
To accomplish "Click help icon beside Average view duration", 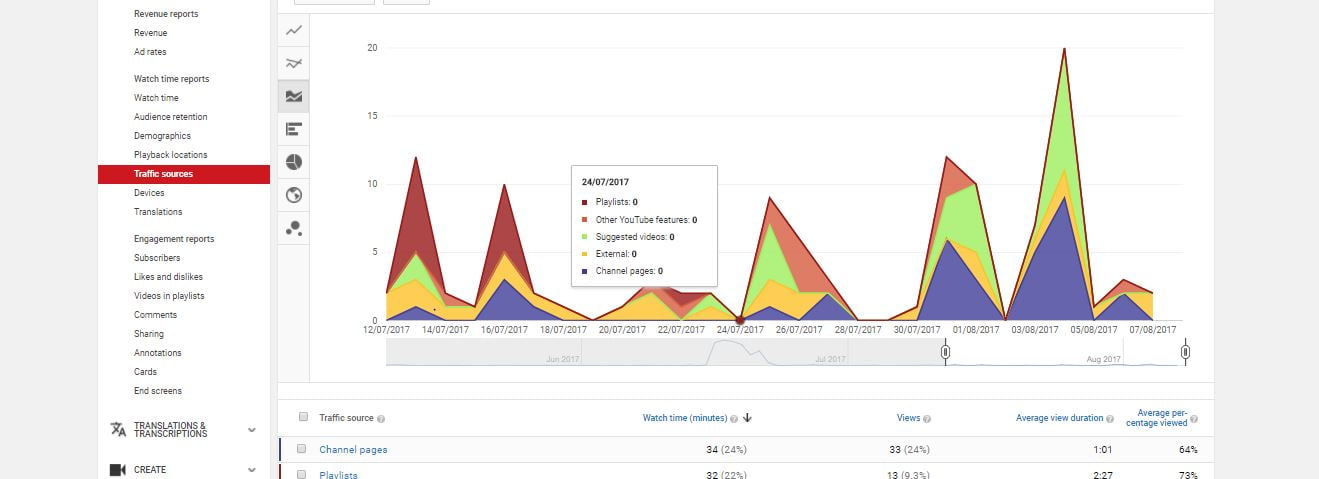I will pos(1111,419).
